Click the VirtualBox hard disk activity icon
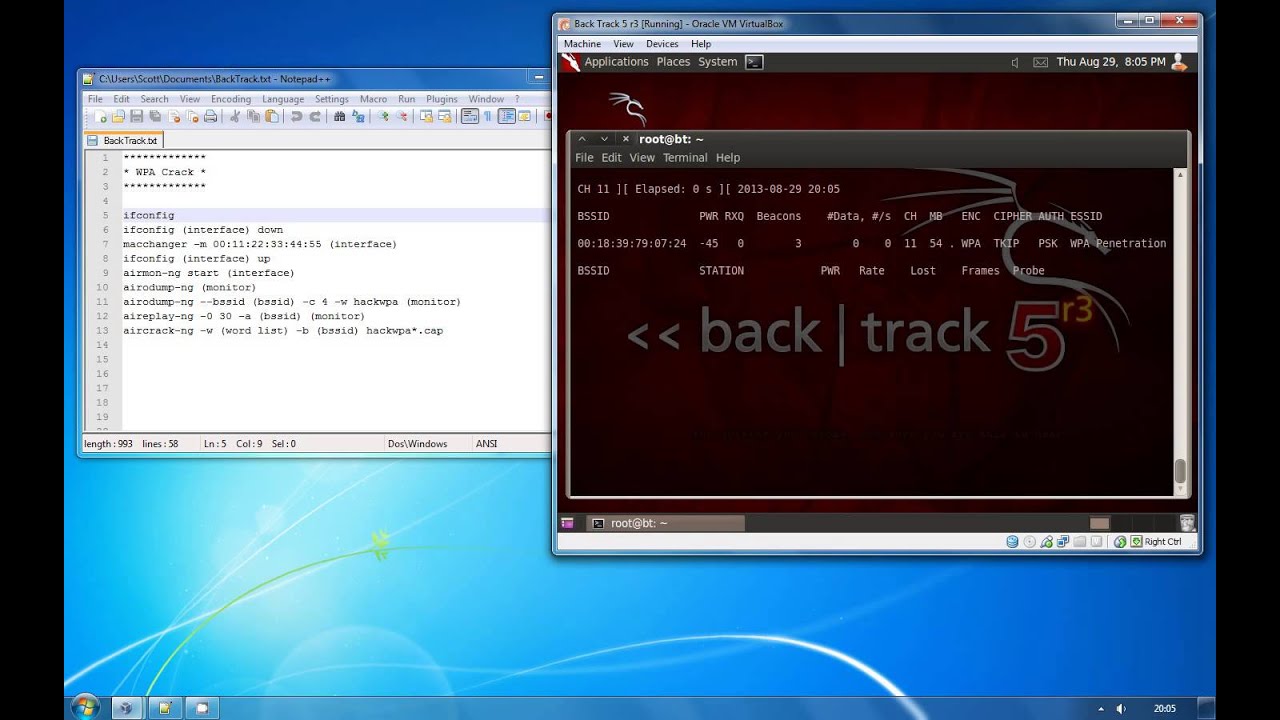The image size is (1280, 720). 1012,542
